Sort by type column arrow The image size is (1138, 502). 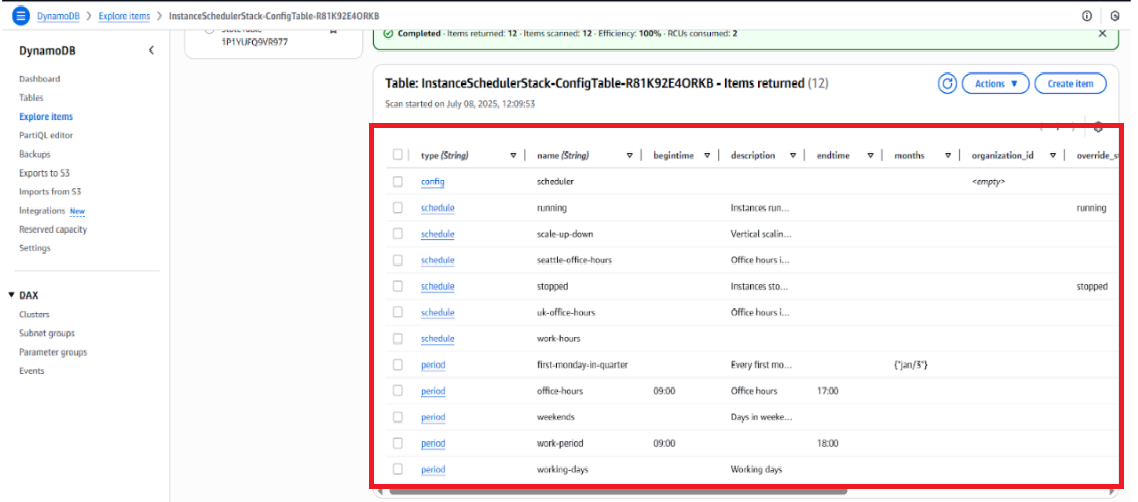pos(513,155)
